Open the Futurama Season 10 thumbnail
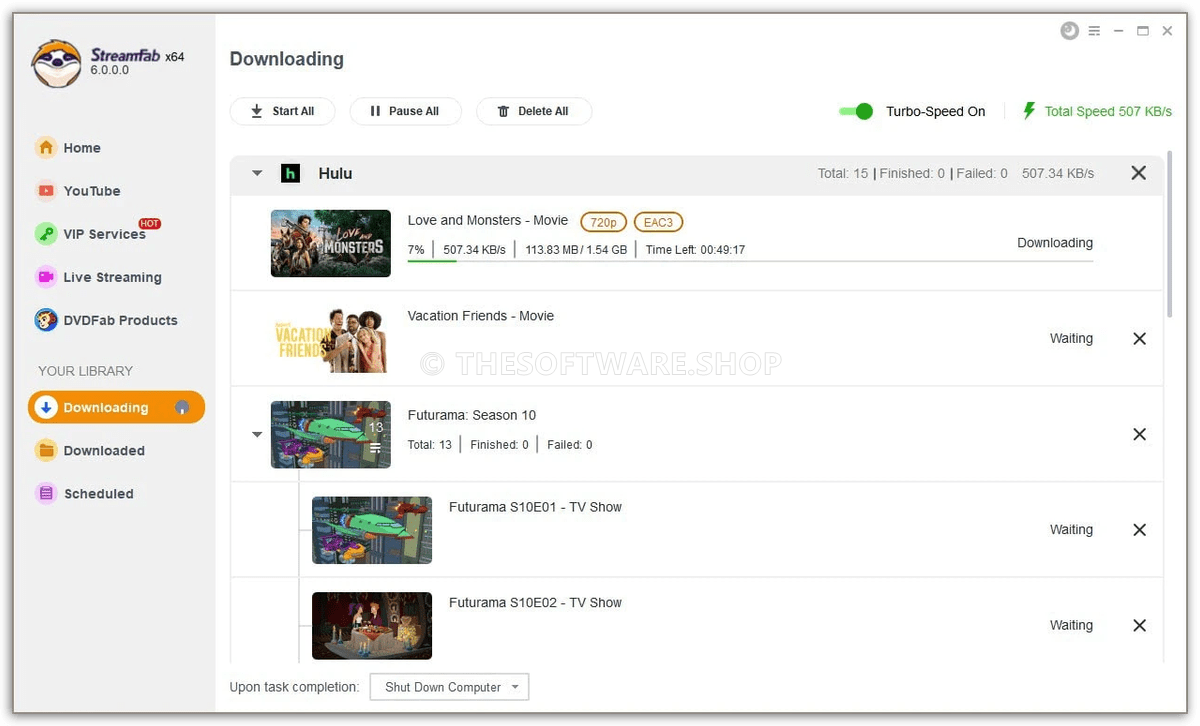The image size is (1200, 726). [x=331, y=435]
